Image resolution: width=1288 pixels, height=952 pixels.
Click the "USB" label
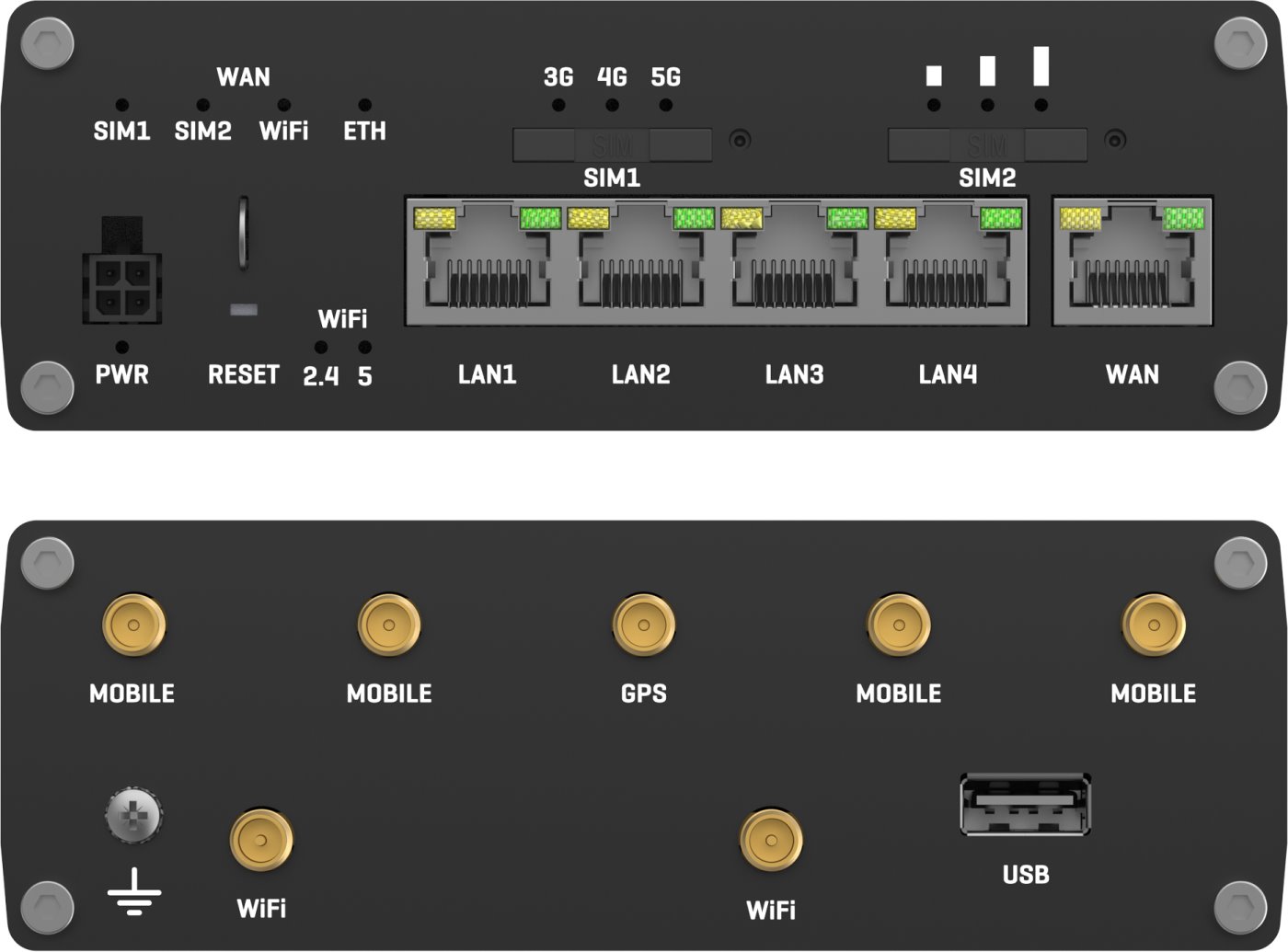click(1026, 874)
